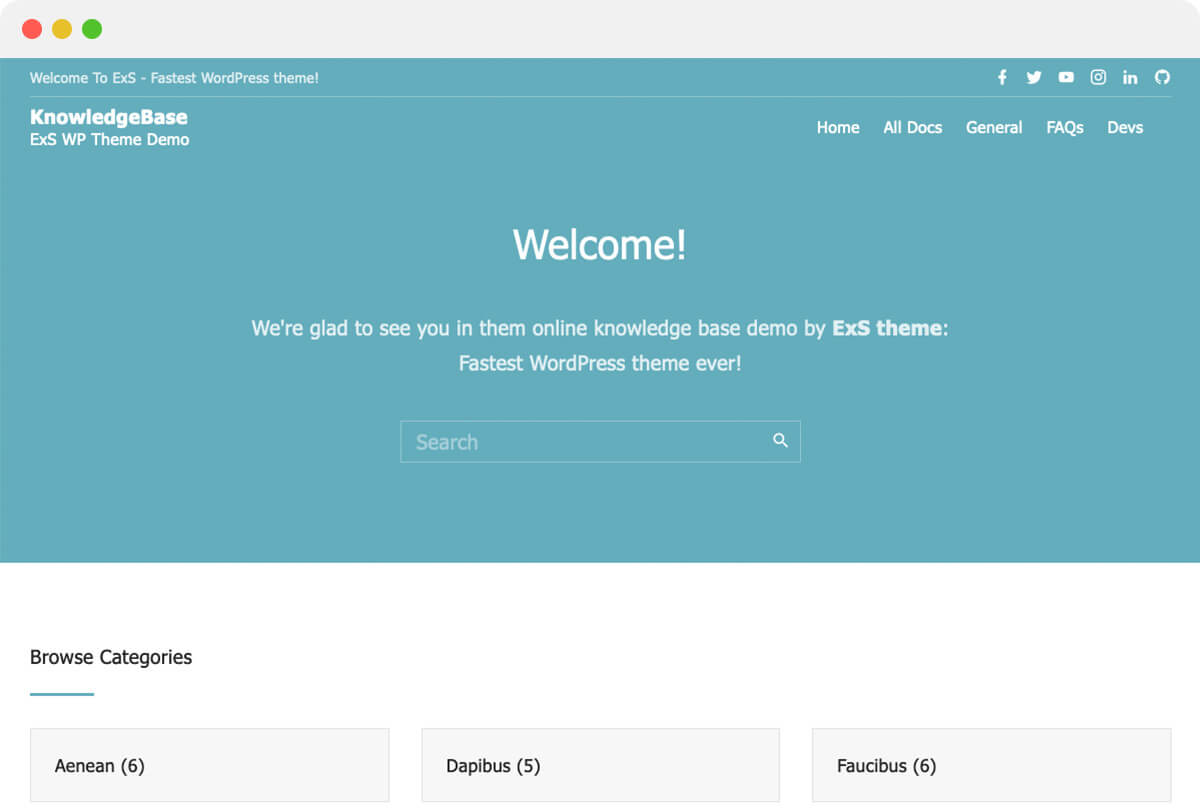Click the yellow minimize window button

62,29
